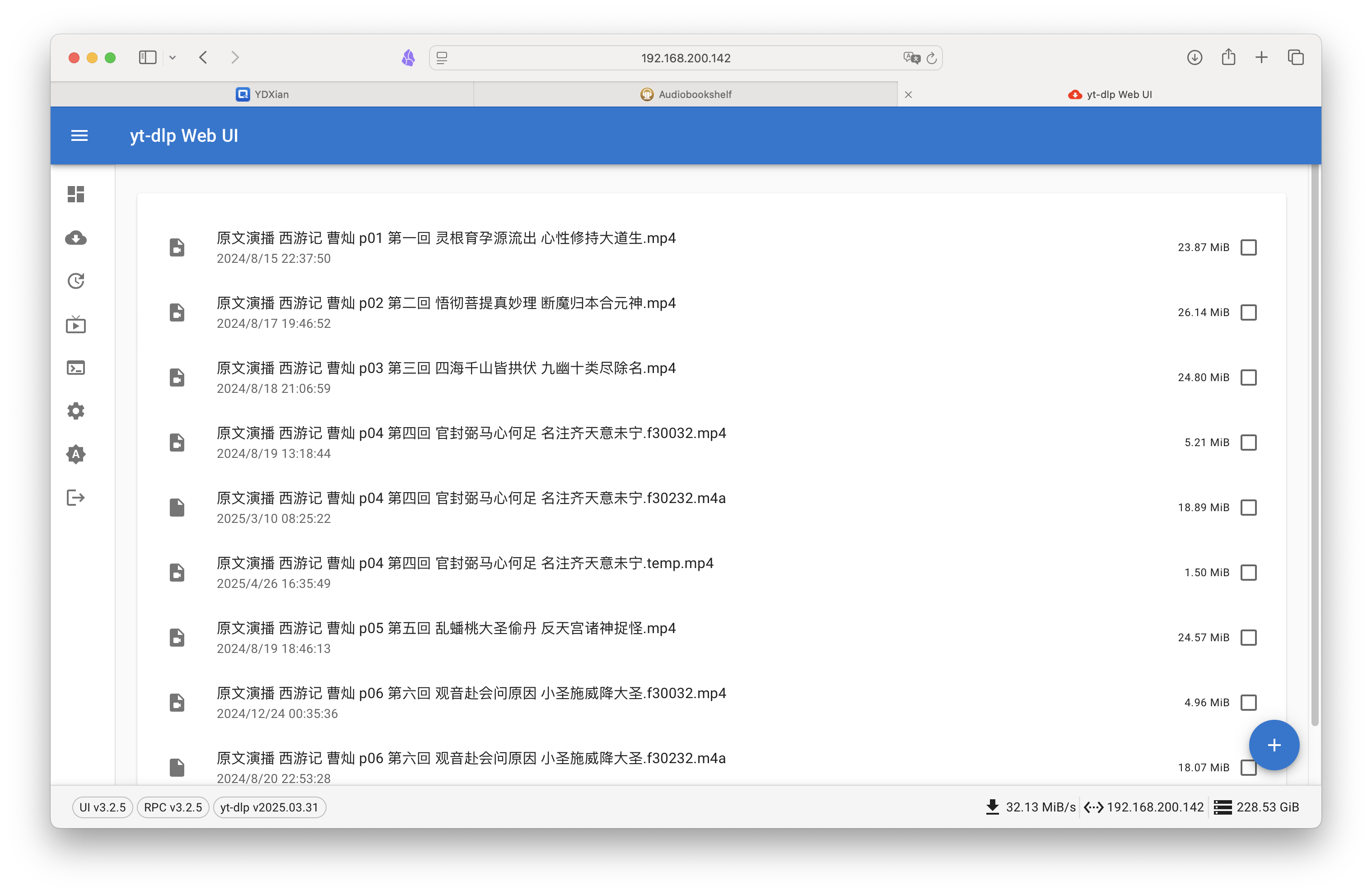Select checkbox for p02 第二回 file
The image size is (1372, 895).
click(x=1249, y=312)
